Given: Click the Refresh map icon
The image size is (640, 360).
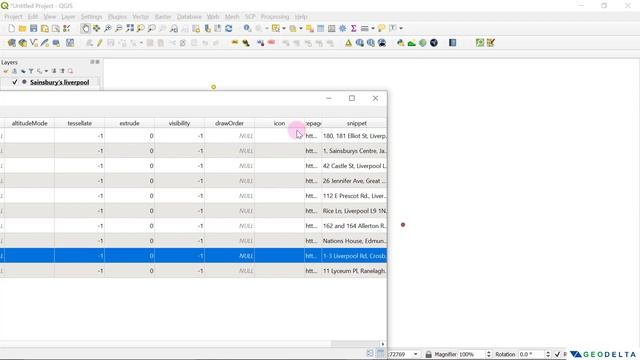Looking at the screenshot, I should click(229, 28).
